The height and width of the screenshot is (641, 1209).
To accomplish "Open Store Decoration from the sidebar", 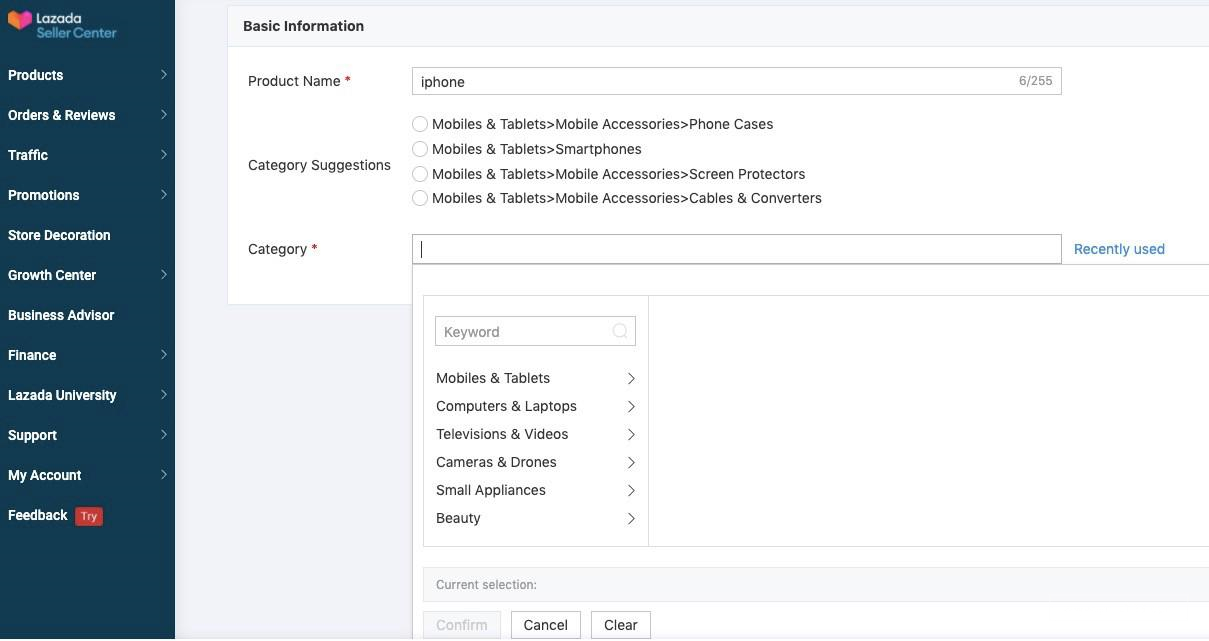I will tap(59, 235).
